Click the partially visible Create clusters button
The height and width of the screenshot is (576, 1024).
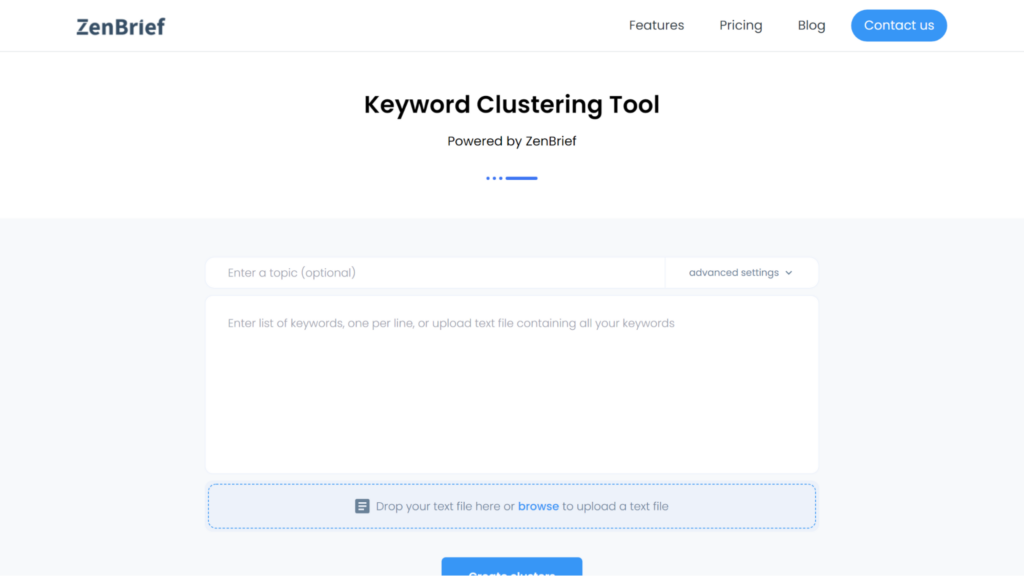pyautogui.click(x=512, y=567)
